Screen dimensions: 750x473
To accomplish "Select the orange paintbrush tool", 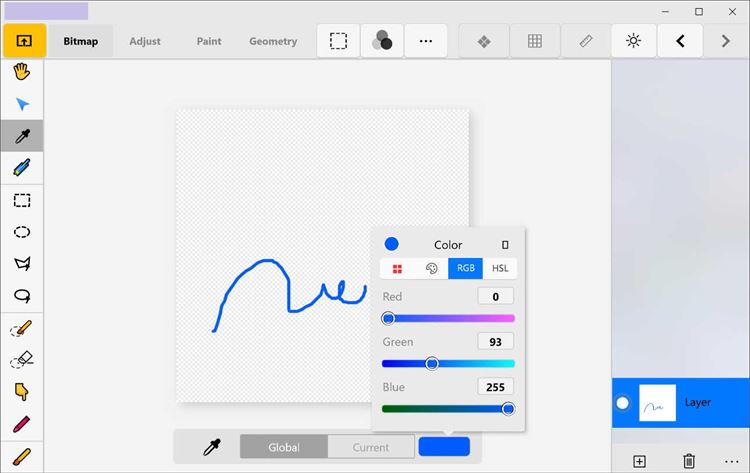I will [22, 456].
